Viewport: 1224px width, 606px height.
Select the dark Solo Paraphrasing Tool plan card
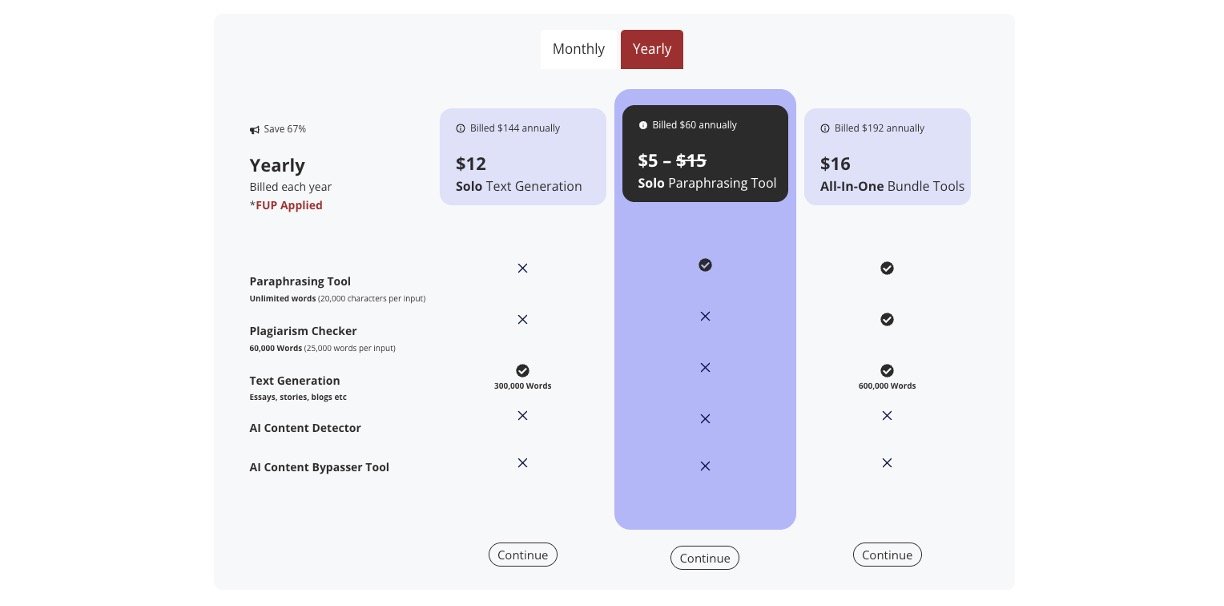[705, 153]
